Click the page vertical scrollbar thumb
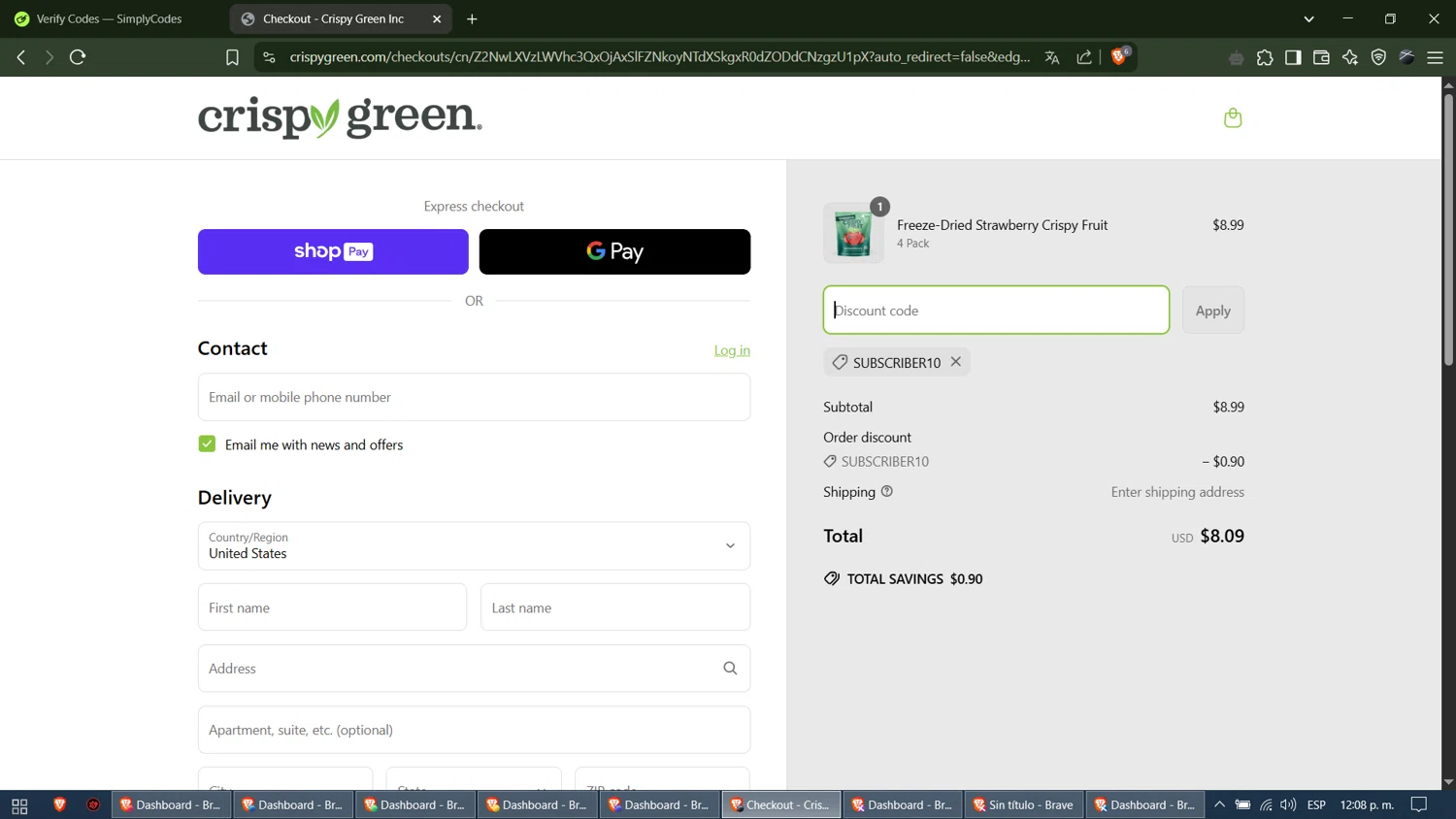1456x819 pixels. click(1448, 228)
